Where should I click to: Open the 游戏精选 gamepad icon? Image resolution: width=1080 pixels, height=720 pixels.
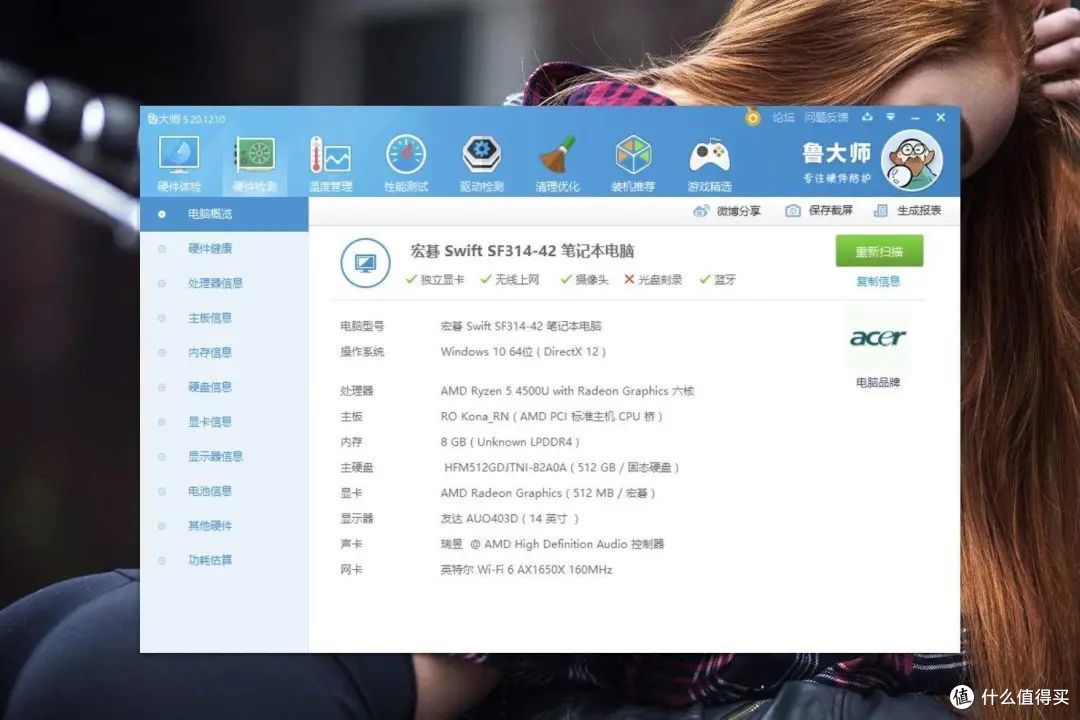[x=709, y=164]
